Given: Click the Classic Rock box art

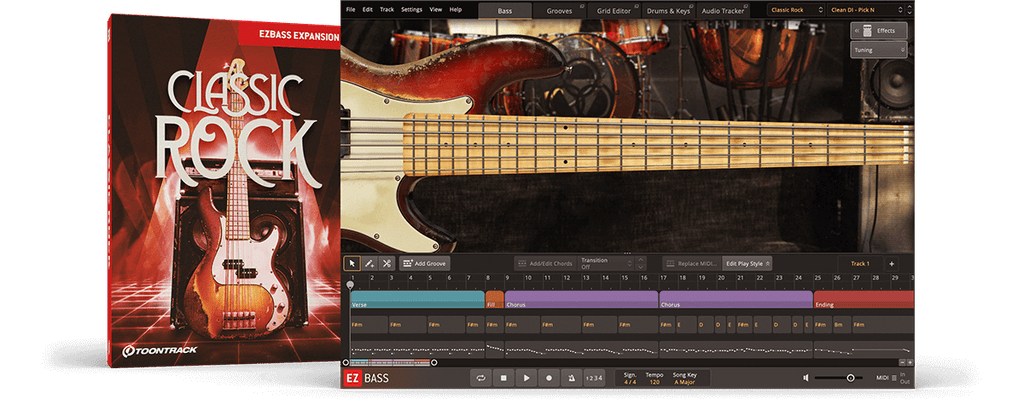Looking at the screenshot, I should 224,190.
